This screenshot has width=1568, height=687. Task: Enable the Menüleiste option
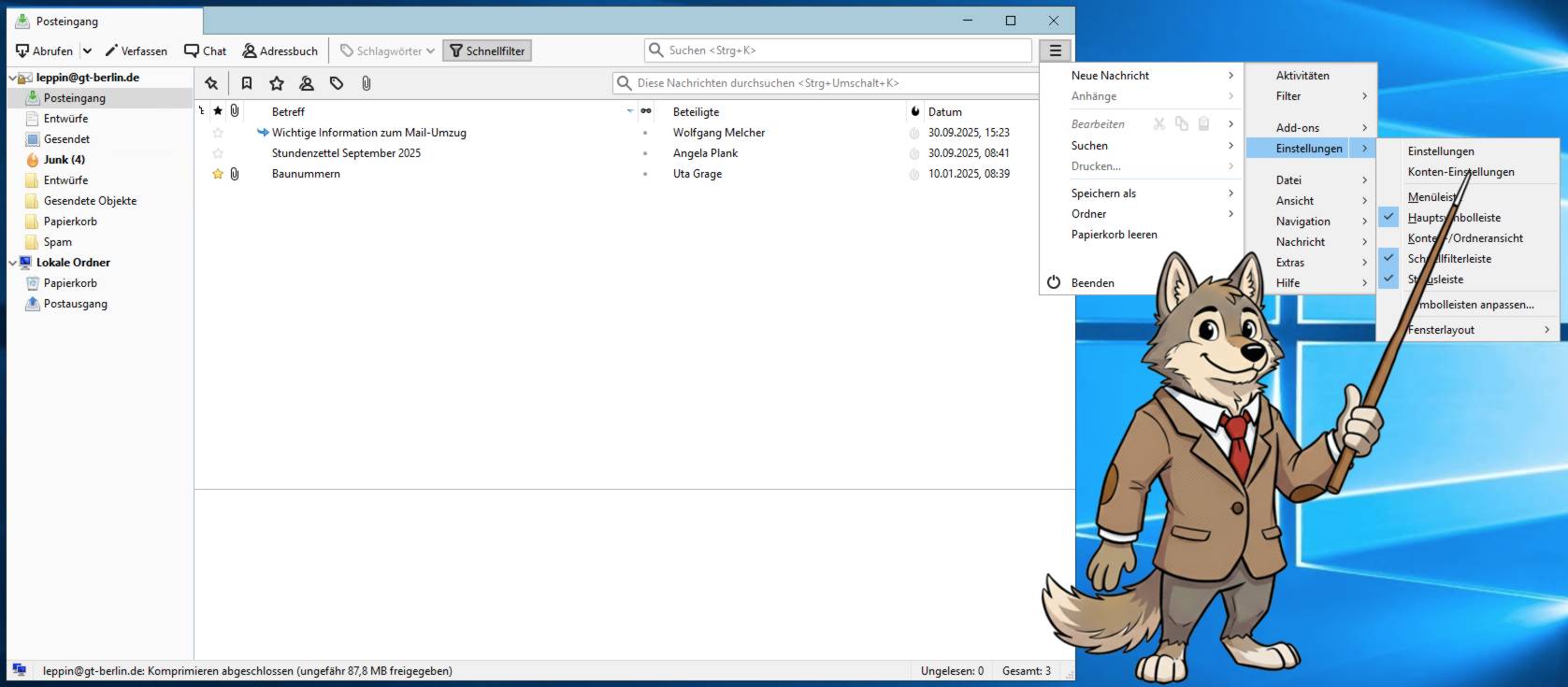click(x=1431, y=197)
